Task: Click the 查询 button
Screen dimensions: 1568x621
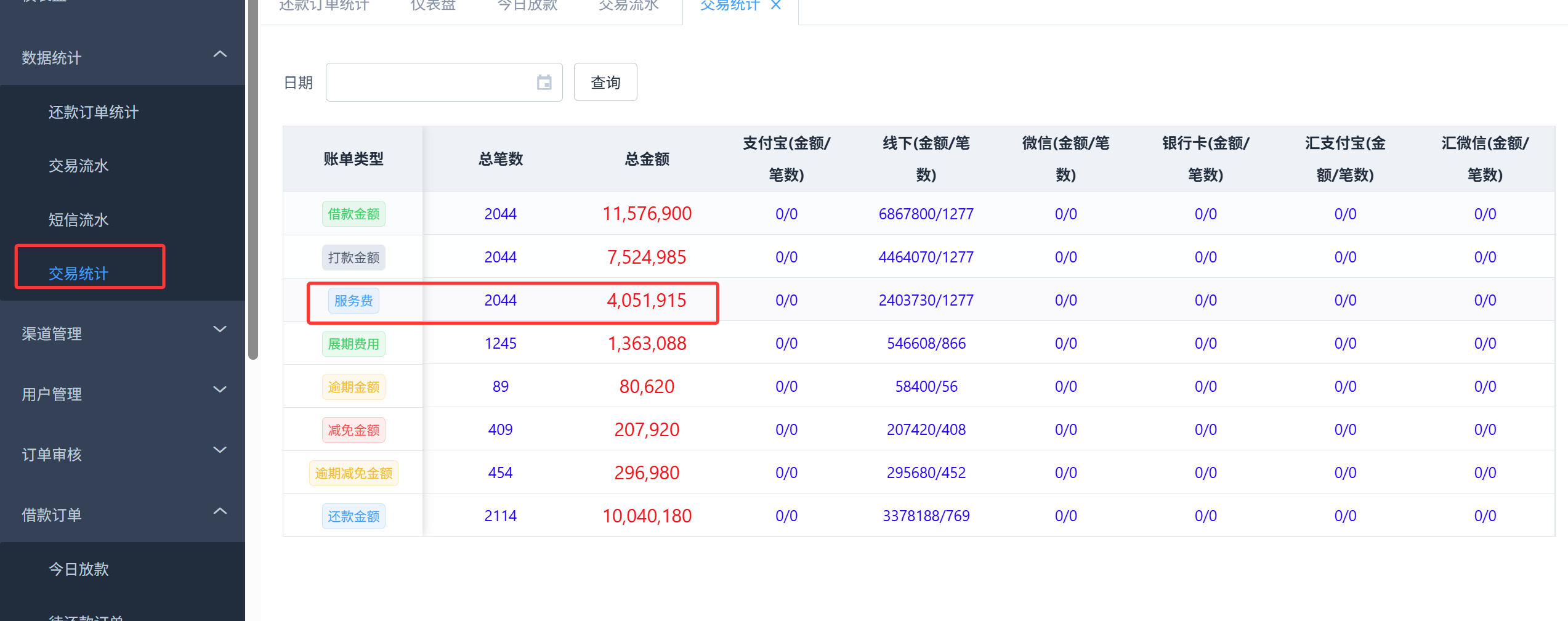Action: point(605,82)
